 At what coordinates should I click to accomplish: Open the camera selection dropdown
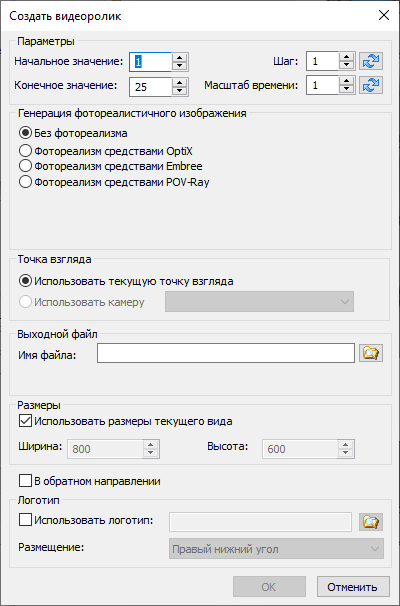click(259, 301)
